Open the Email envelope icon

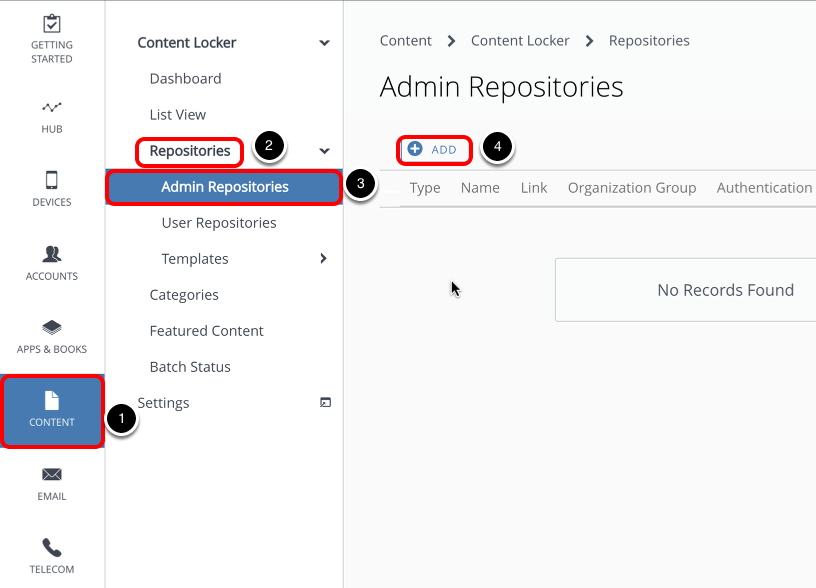click(x=52, y=474)
